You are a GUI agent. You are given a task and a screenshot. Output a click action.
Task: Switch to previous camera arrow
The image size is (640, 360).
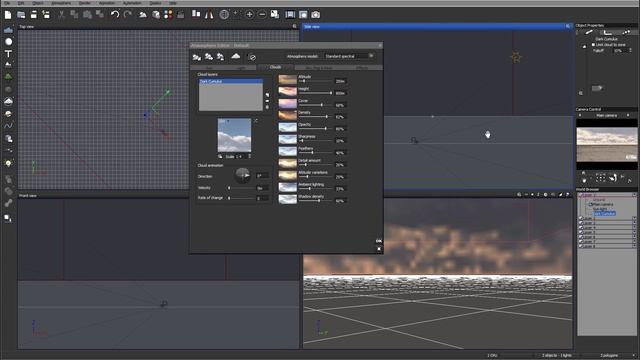coord(580,116)
